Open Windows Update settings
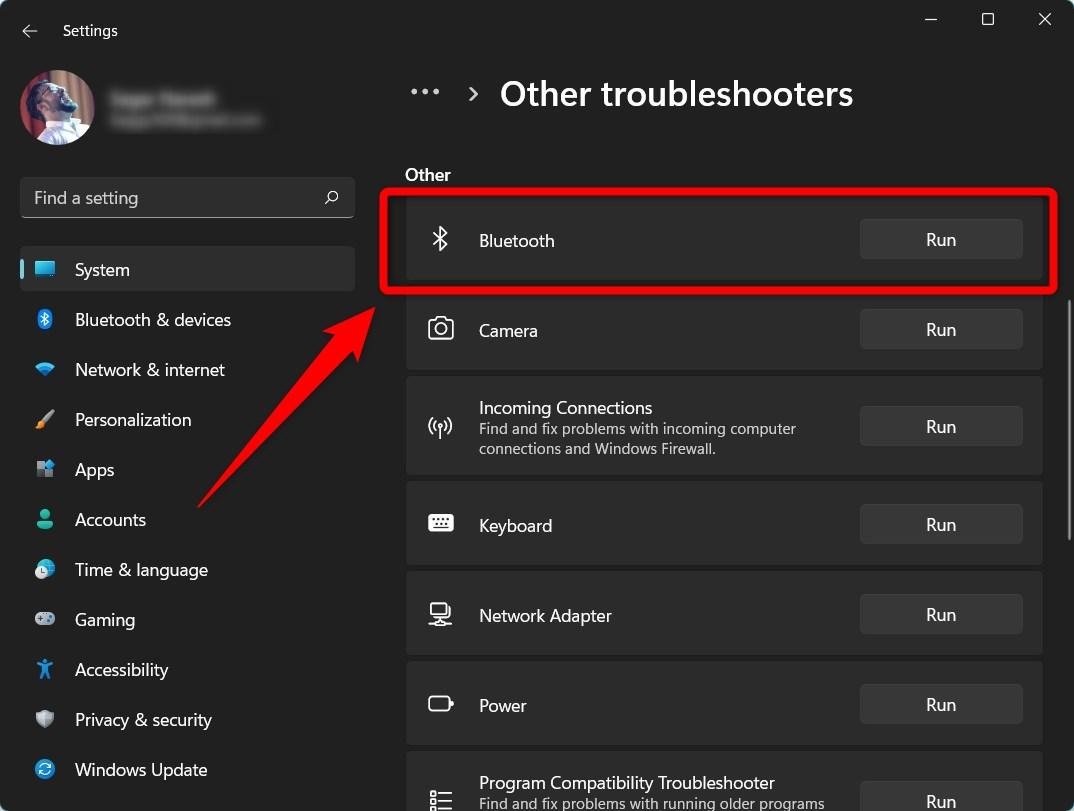This screenshot has height=811, width=1074. click(x=141, y=769)
